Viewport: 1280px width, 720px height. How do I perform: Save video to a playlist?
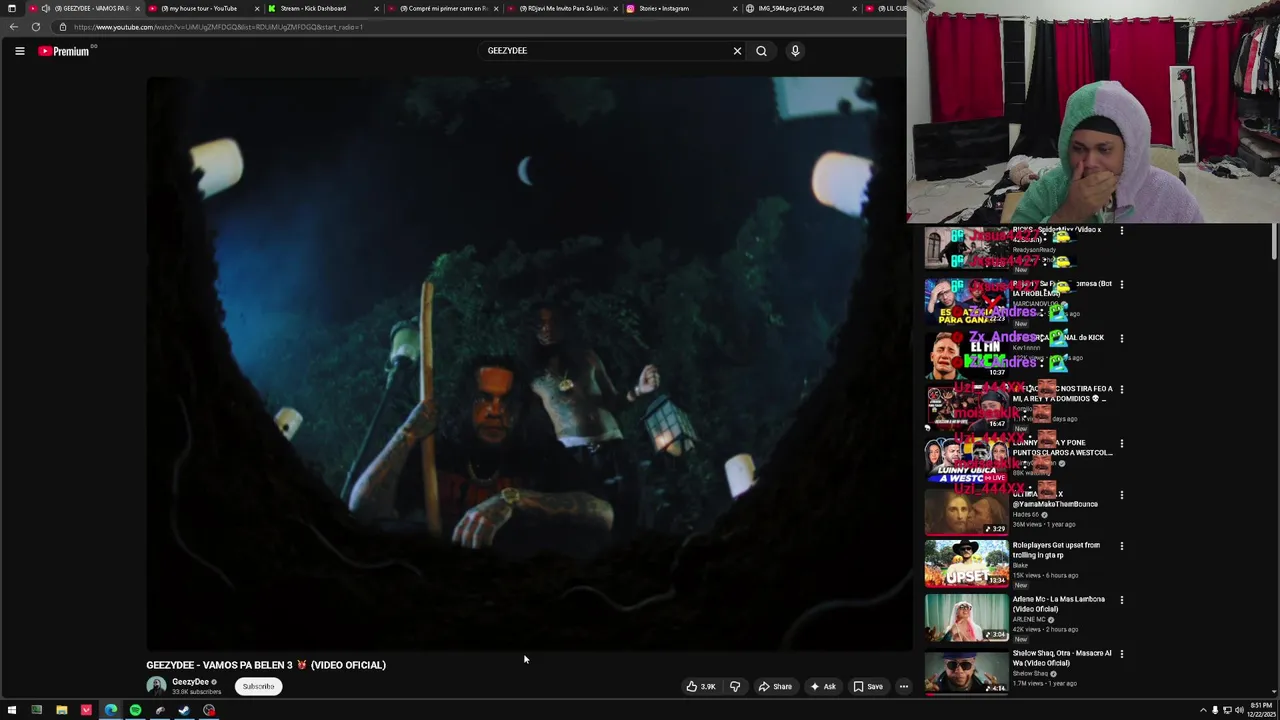[868, 687]
